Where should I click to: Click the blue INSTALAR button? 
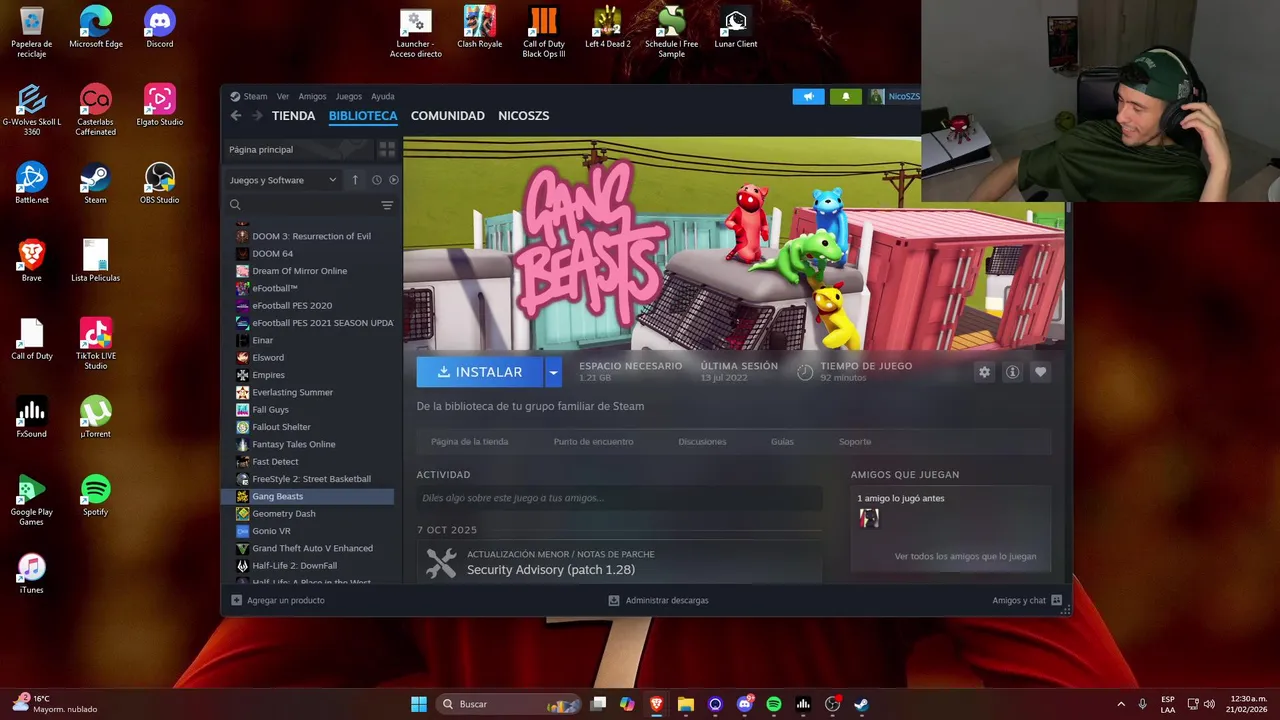[x=480, y=372]
